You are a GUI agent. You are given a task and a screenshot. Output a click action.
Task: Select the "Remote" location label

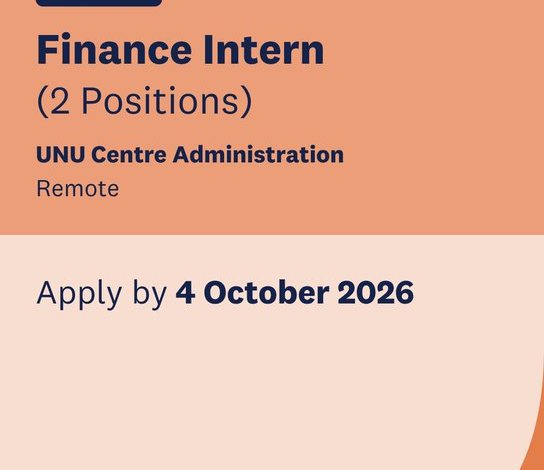[78, 189]
